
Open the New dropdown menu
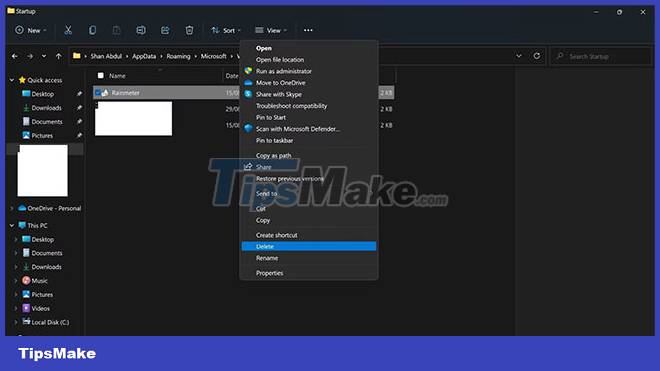[x=31, y=30]
